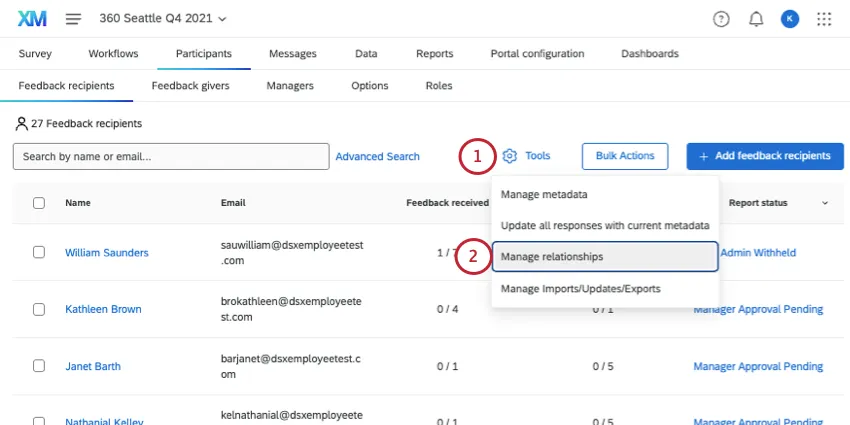Open the Options sub-tab
The image size is (850, 425).
pyautogui.click(x=370, y=86)
